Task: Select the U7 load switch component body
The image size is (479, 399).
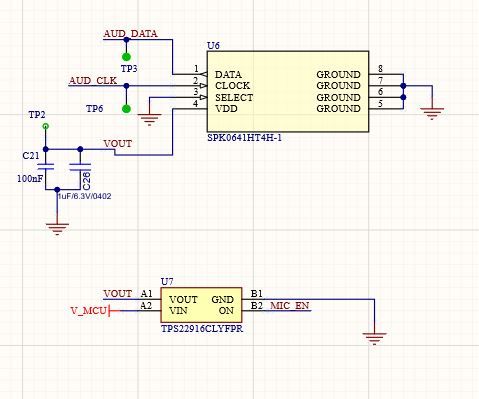Action: (201, 305)
